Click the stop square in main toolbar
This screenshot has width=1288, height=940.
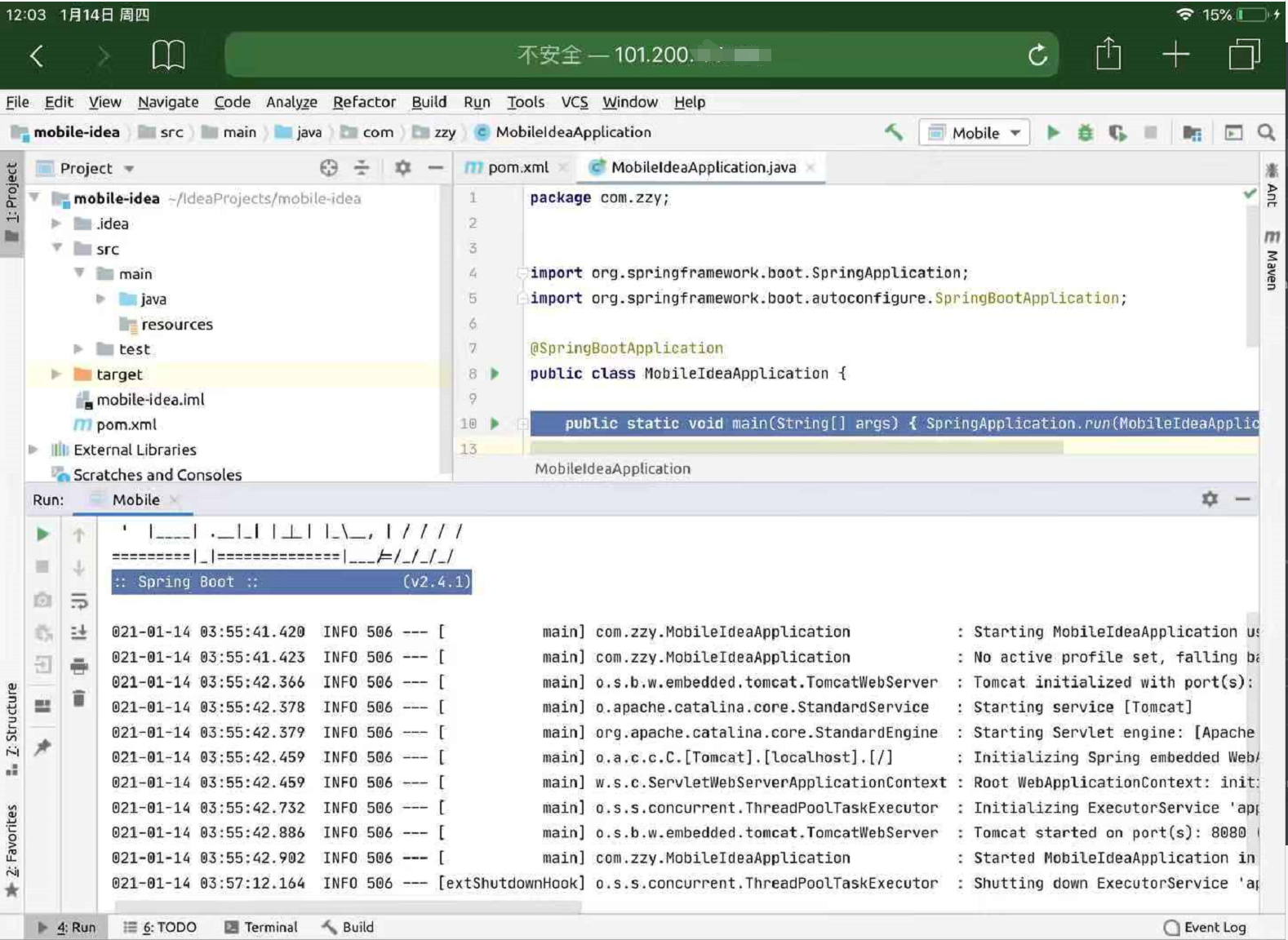tap(1151, 132)
